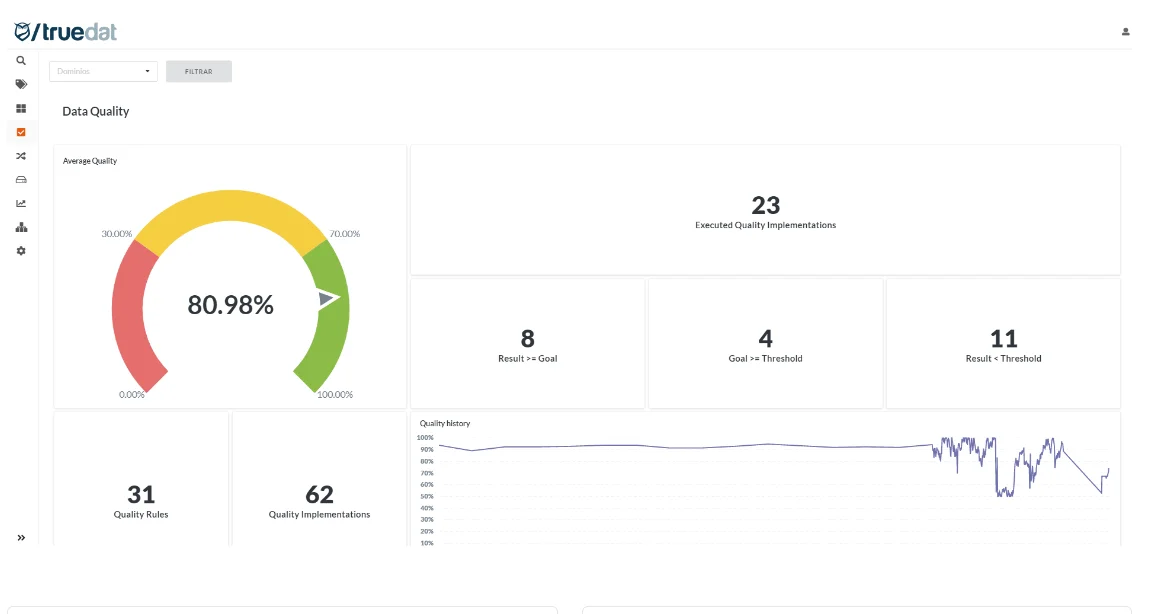Viewport: 1174px width, 614px height.
Task: Click the 80.98% gauge value
Action: click(231, 305)
